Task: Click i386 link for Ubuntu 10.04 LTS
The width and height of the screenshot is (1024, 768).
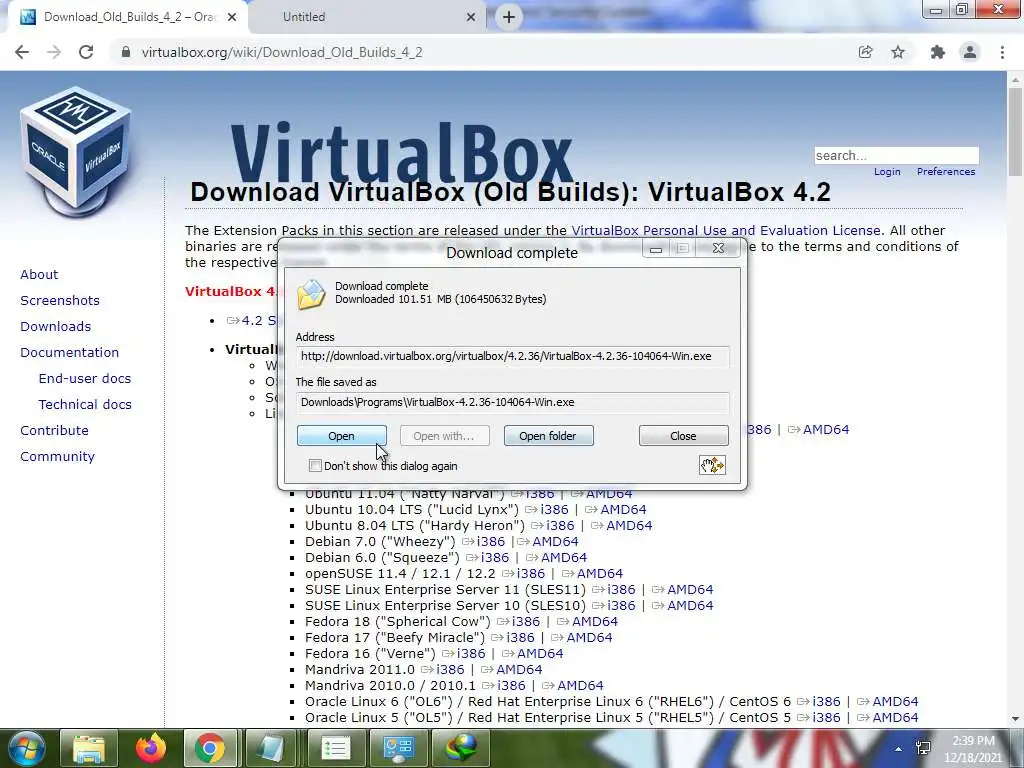Action: [554, 509]
